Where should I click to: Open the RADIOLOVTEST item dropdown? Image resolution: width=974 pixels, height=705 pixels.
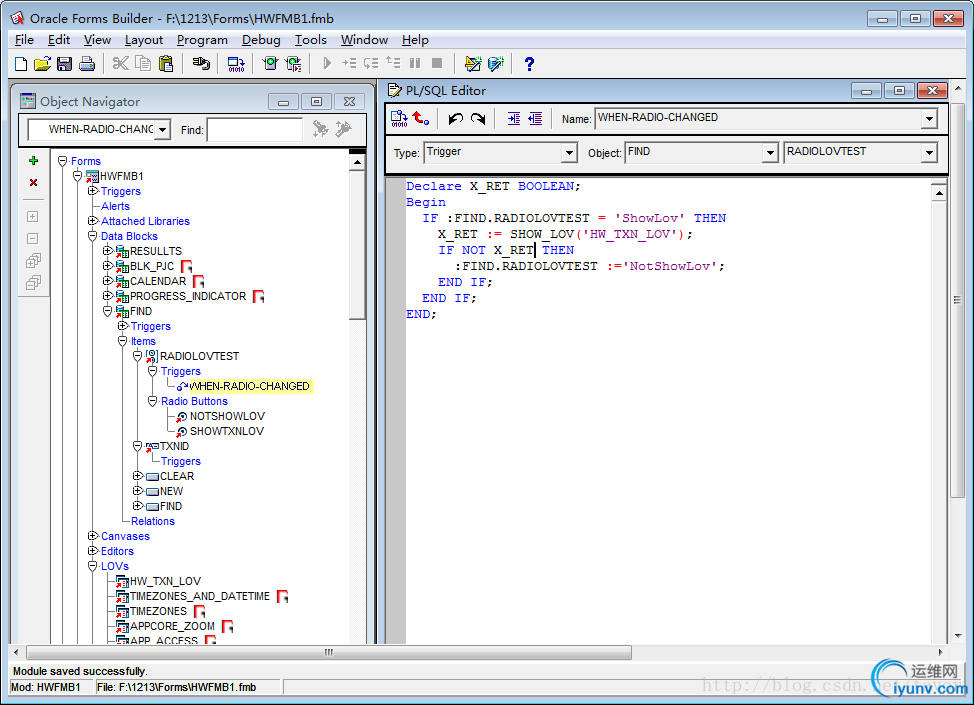click(x=929, y=152)
